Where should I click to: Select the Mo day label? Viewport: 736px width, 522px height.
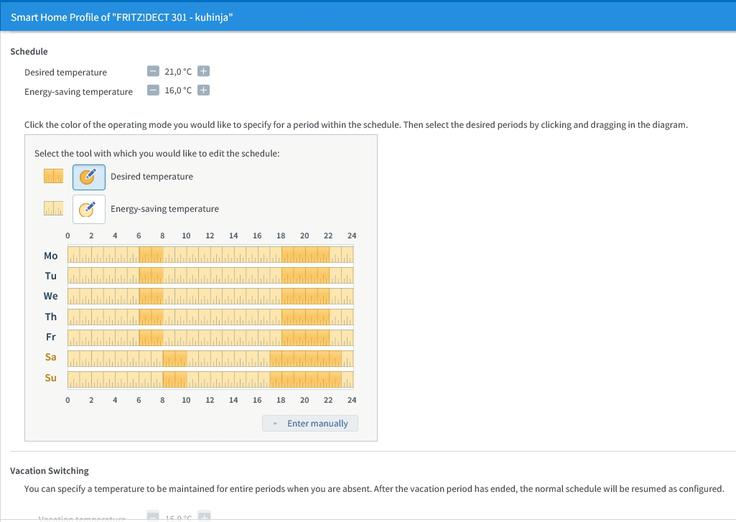[51, 256]
